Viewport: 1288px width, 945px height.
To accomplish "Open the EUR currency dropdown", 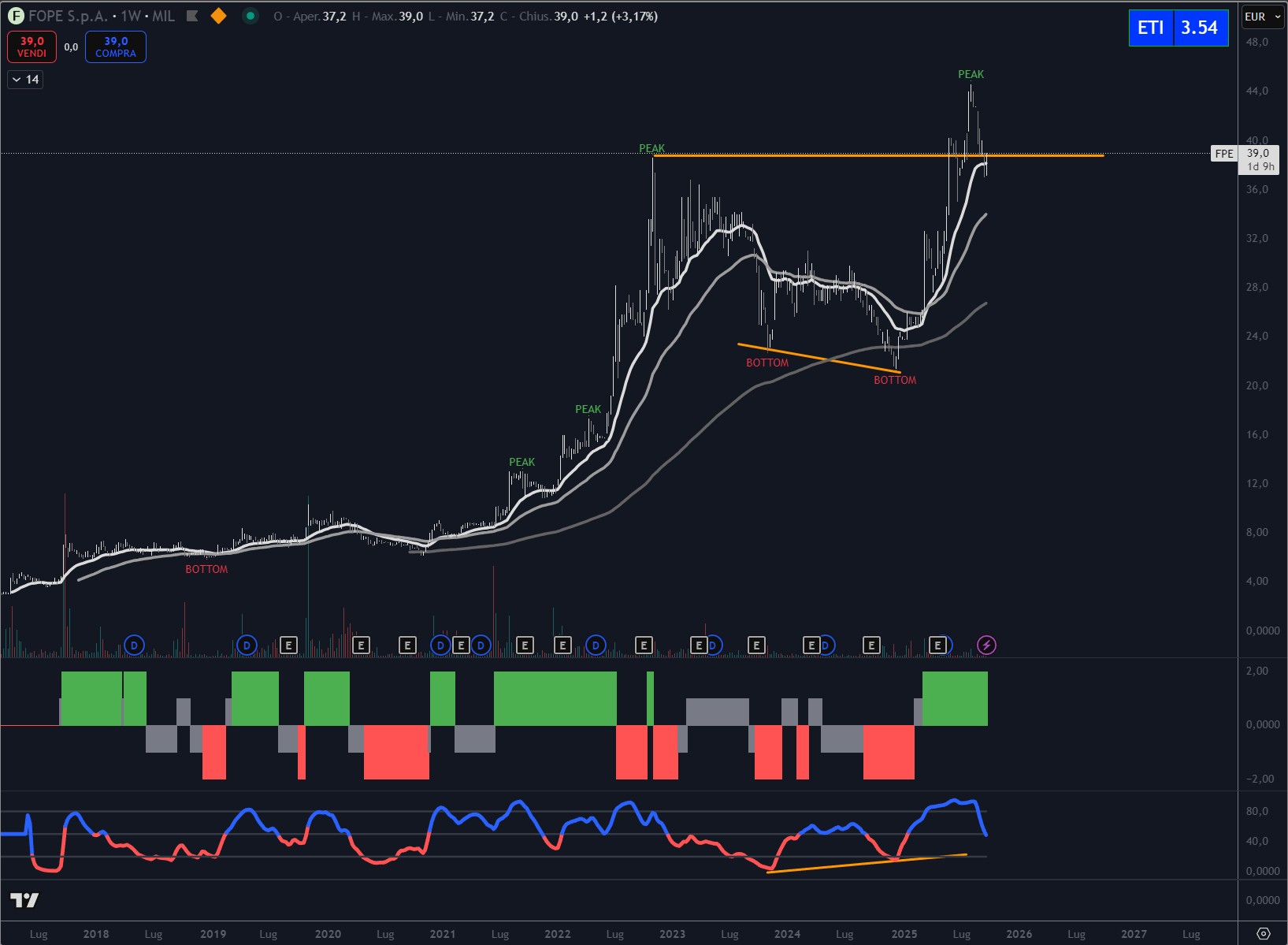I will click(1262, 17).
